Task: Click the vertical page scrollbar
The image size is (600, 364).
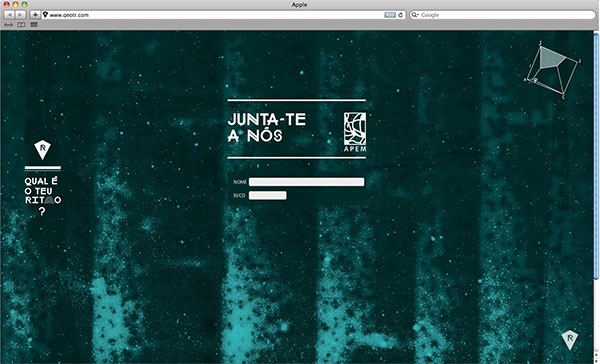Action: click(596, 157)
